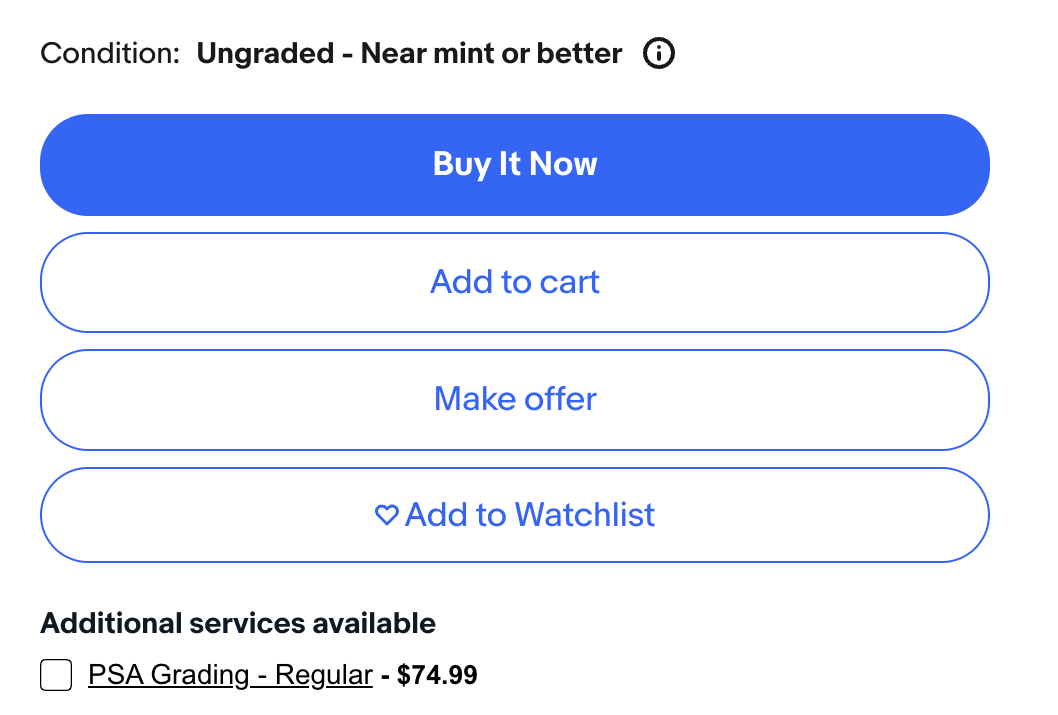Click the heart icon on Watchlist button
The image size is (1058, 715).
pos(386,516)
